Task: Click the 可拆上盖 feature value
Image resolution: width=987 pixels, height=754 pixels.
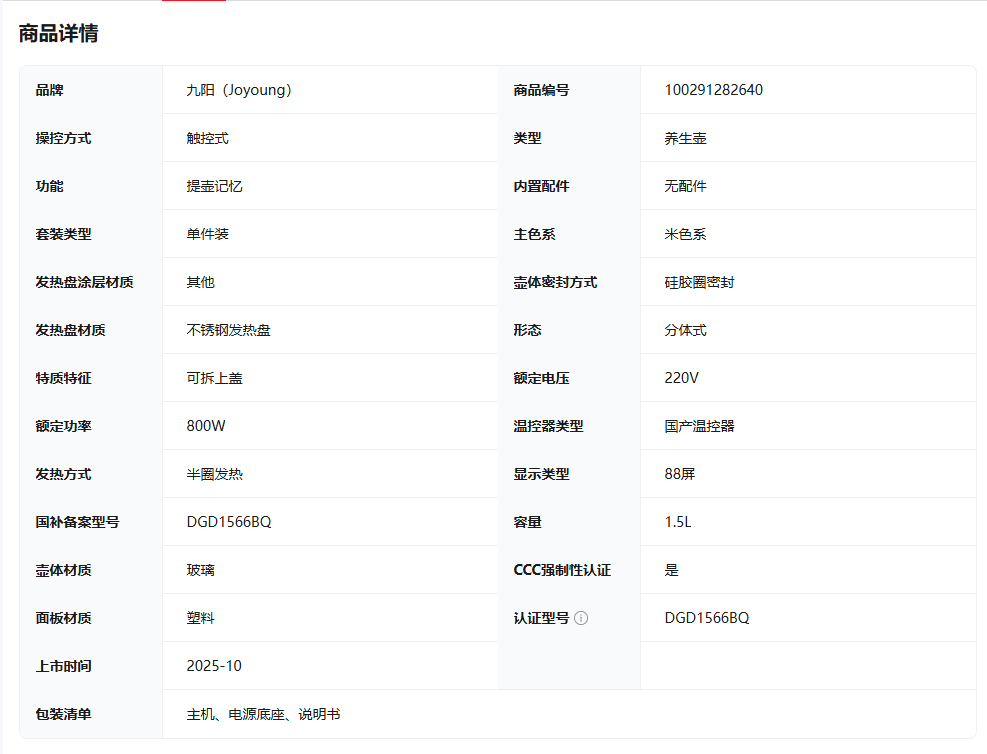Action: 214,378
